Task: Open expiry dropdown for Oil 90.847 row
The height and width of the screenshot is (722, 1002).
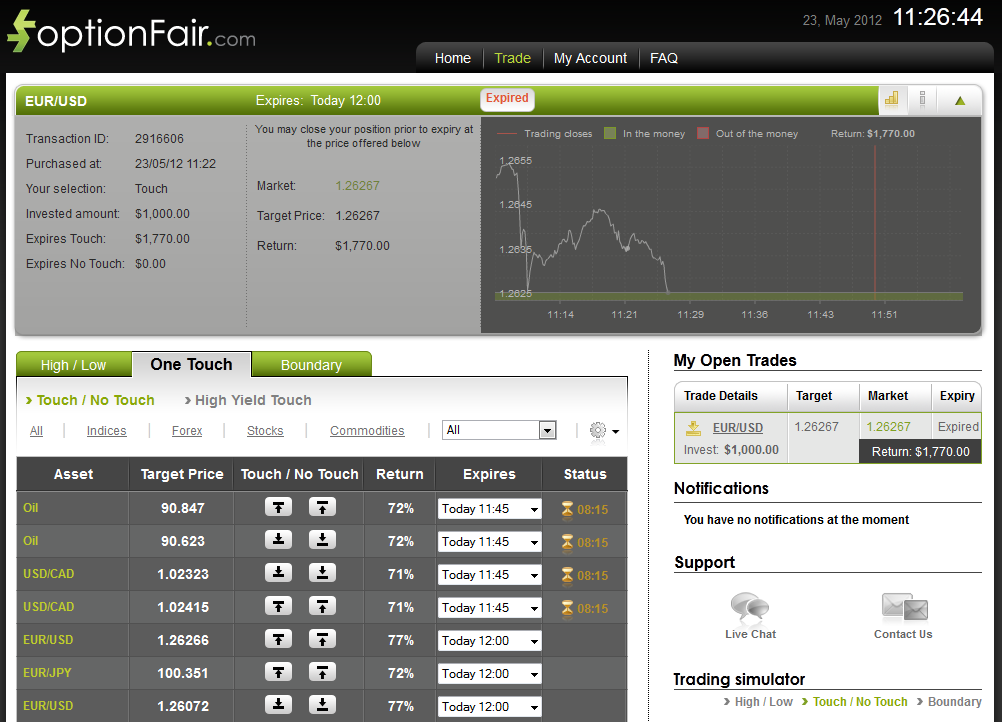Action: click(488, 508)
